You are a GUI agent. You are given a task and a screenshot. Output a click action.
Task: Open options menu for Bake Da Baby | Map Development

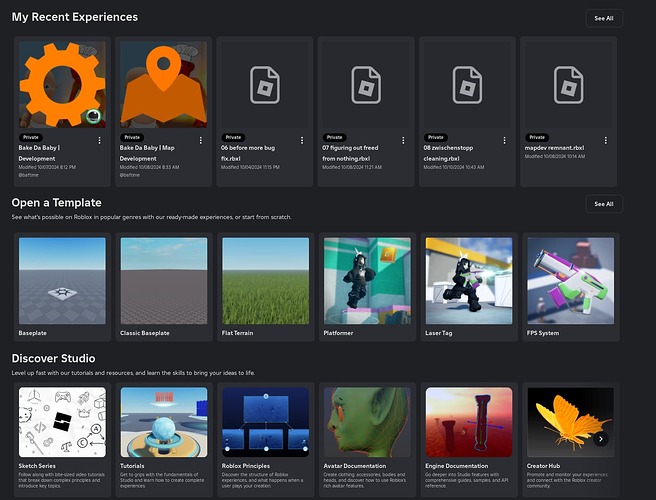click(201, 141)
